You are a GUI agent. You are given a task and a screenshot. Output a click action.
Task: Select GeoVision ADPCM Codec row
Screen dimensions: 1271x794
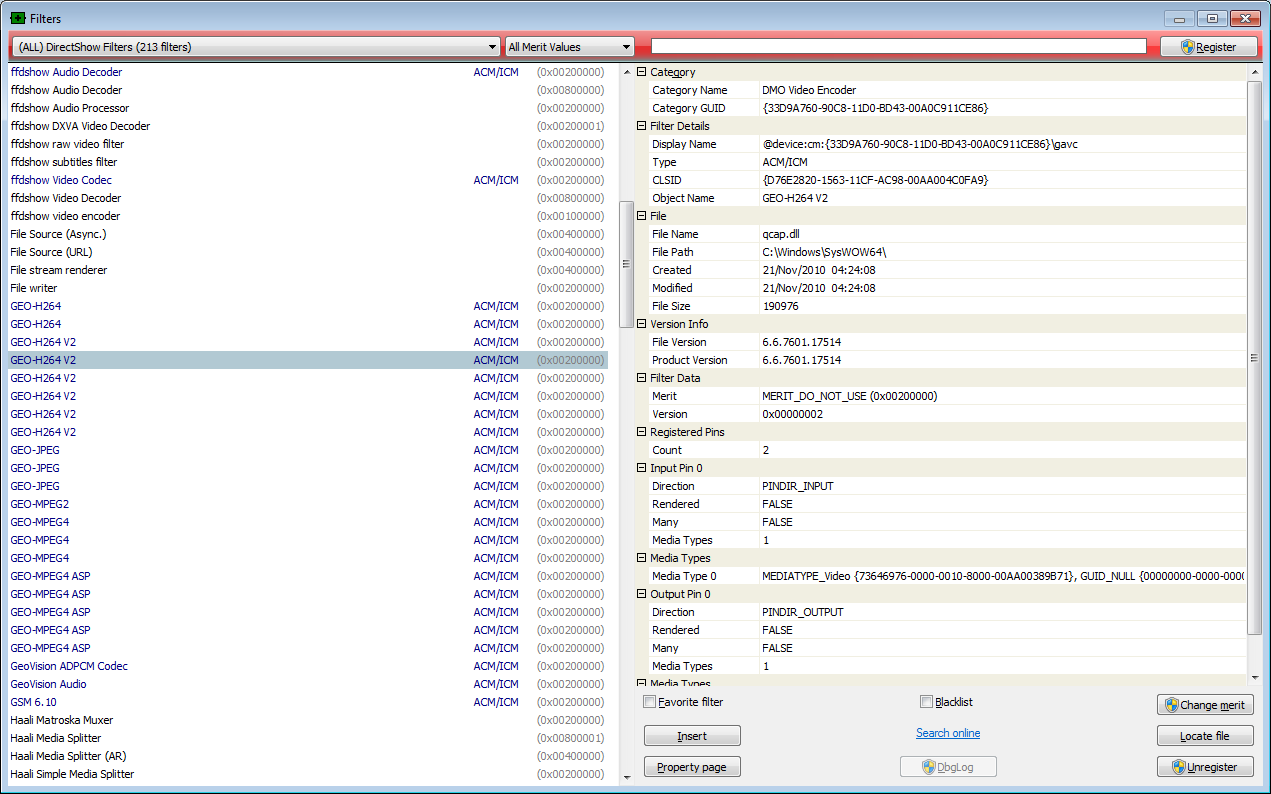[307, 666]
